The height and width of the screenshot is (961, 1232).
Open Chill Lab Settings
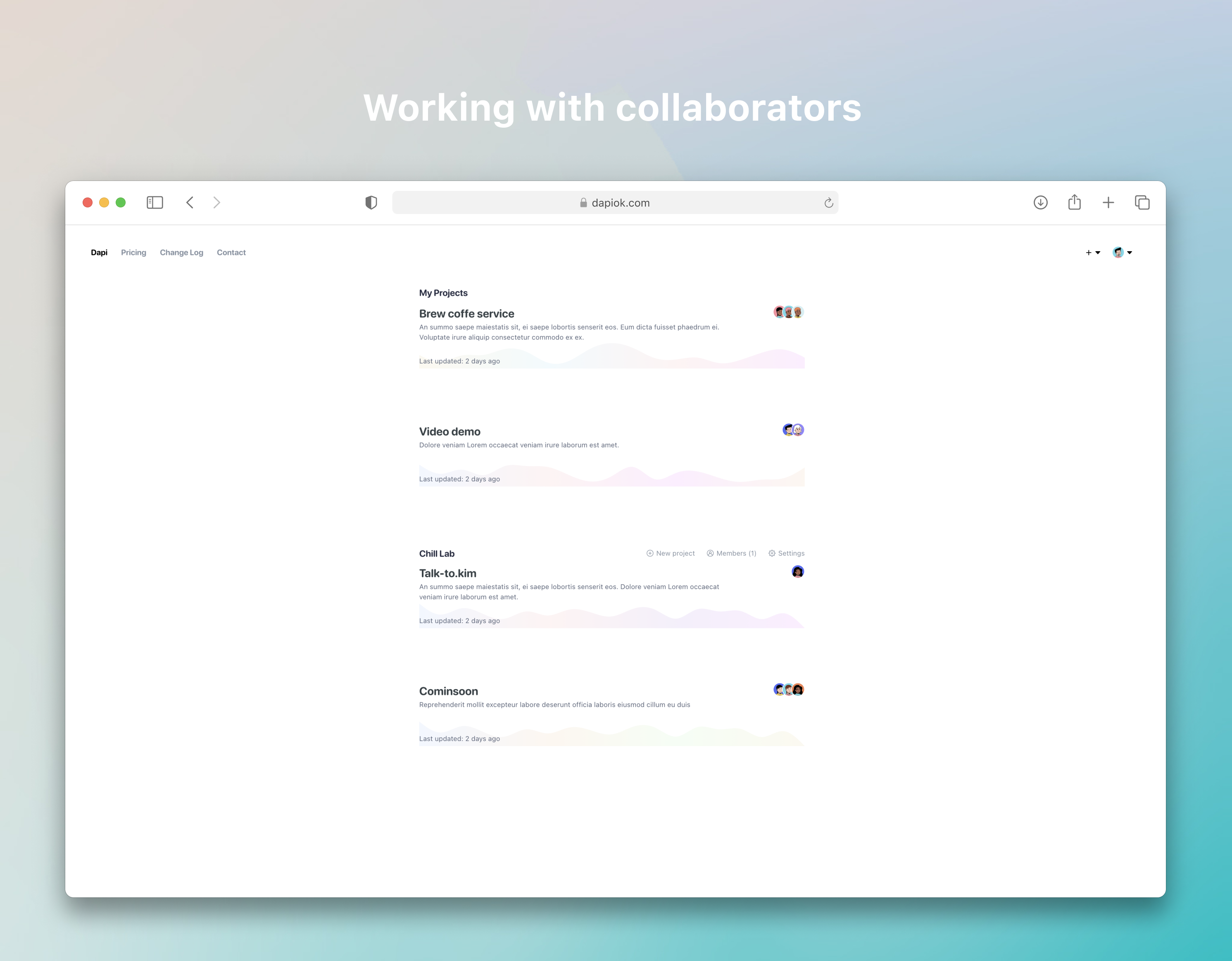(786, 553)
